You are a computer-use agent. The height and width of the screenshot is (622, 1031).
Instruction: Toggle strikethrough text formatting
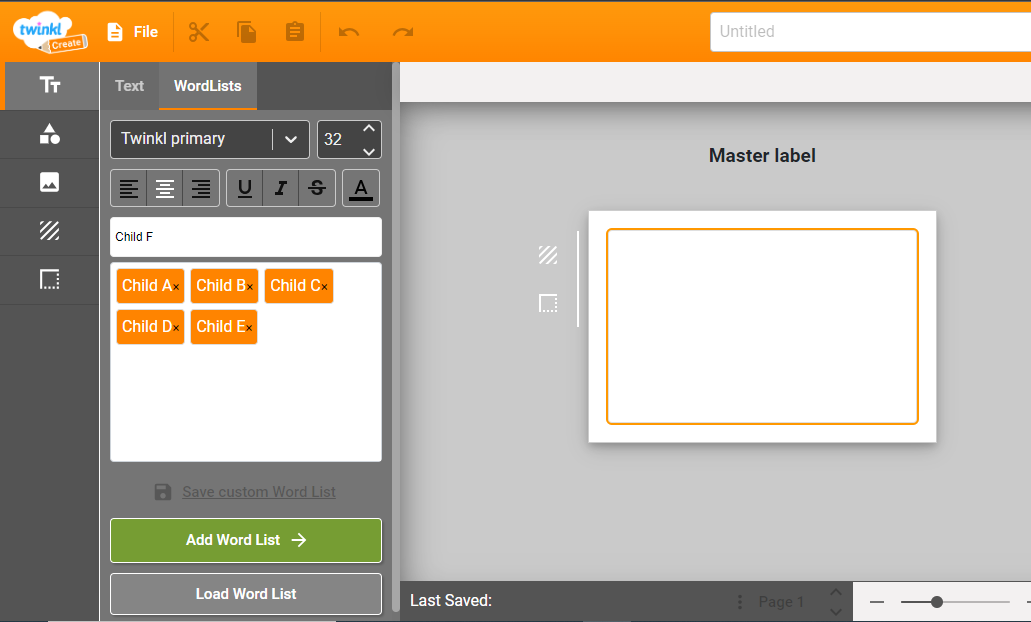pyautogui.click(x=317, y=188)
